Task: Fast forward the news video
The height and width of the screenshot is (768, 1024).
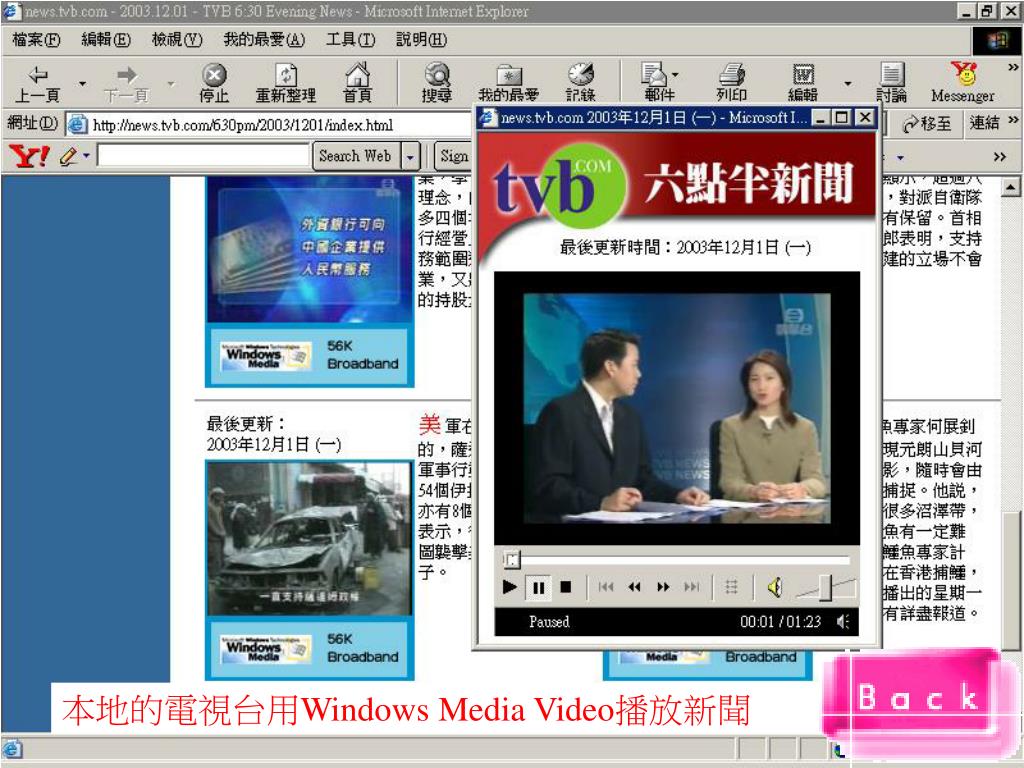Action: [x=663, y=587]
